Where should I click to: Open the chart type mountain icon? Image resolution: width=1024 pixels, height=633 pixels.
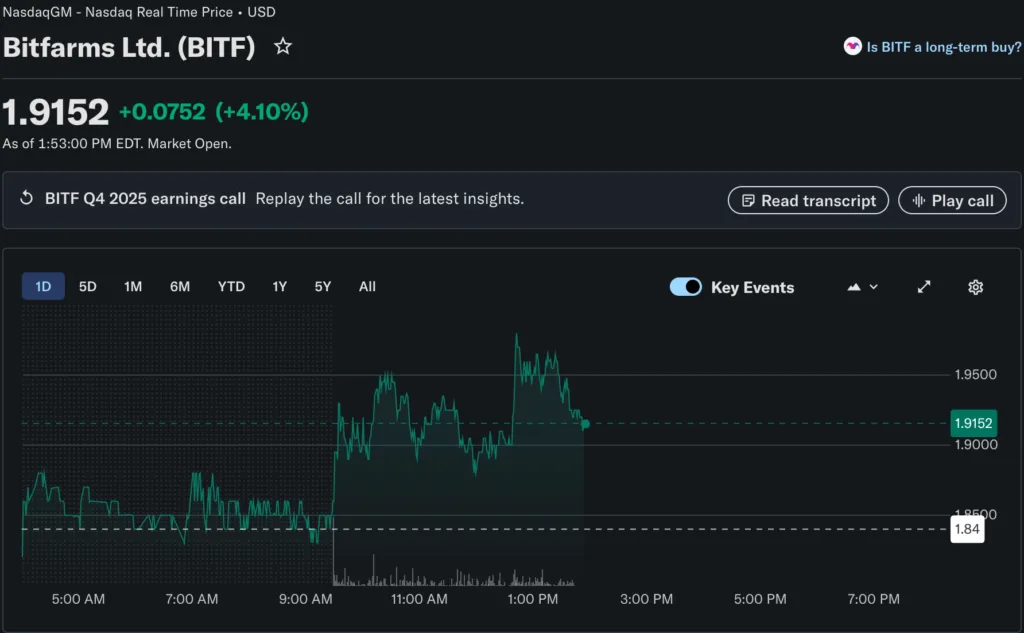pos(852,287)
